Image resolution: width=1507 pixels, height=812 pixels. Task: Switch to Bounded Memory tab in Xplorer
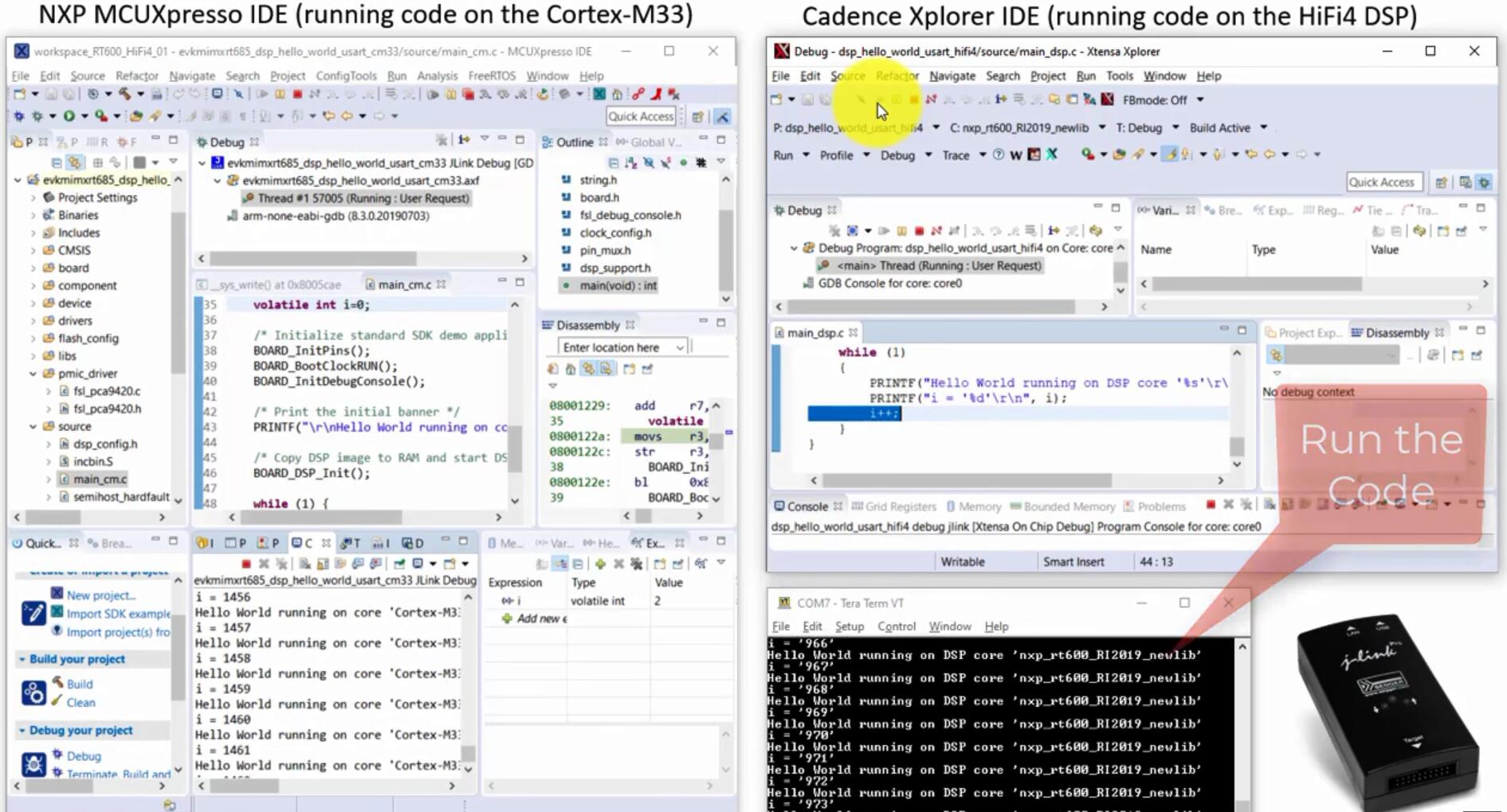[1062, 506]
